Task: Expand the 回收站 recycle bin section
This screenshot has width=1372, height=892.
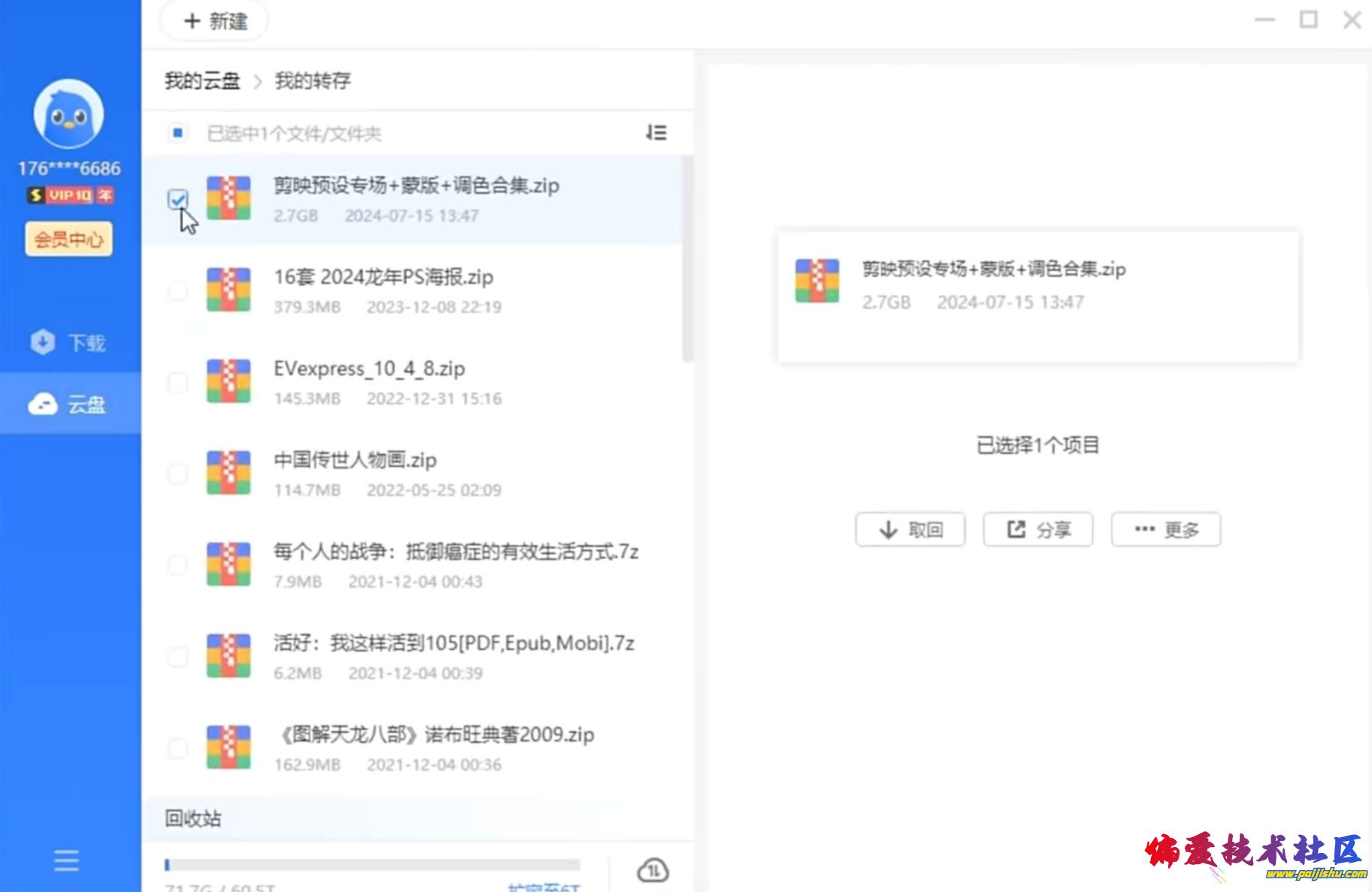Action: 193,818
